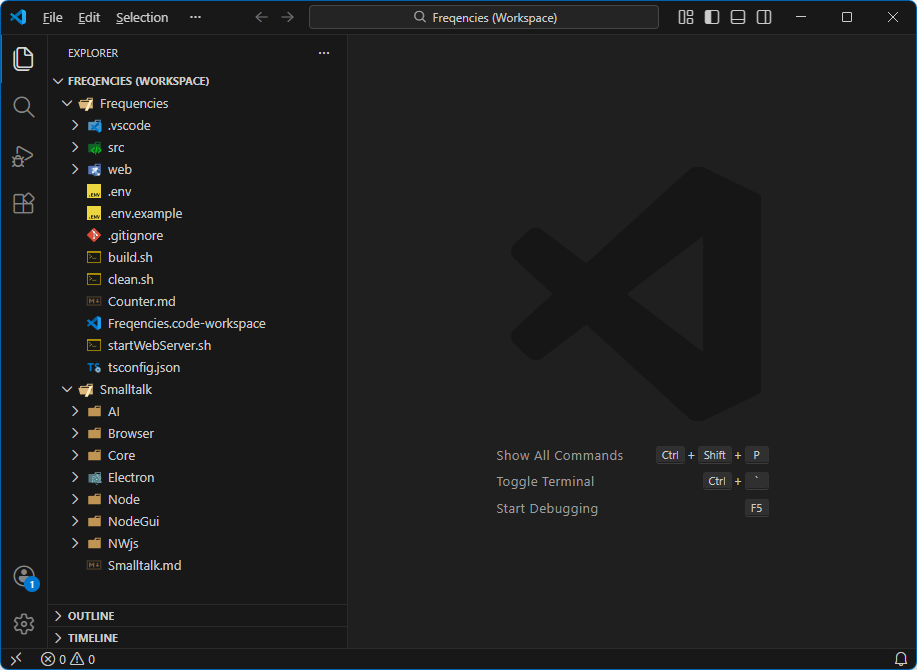917x670 pixels.
Task: Expand the OUTLINE section
Action: pos(198,616)
